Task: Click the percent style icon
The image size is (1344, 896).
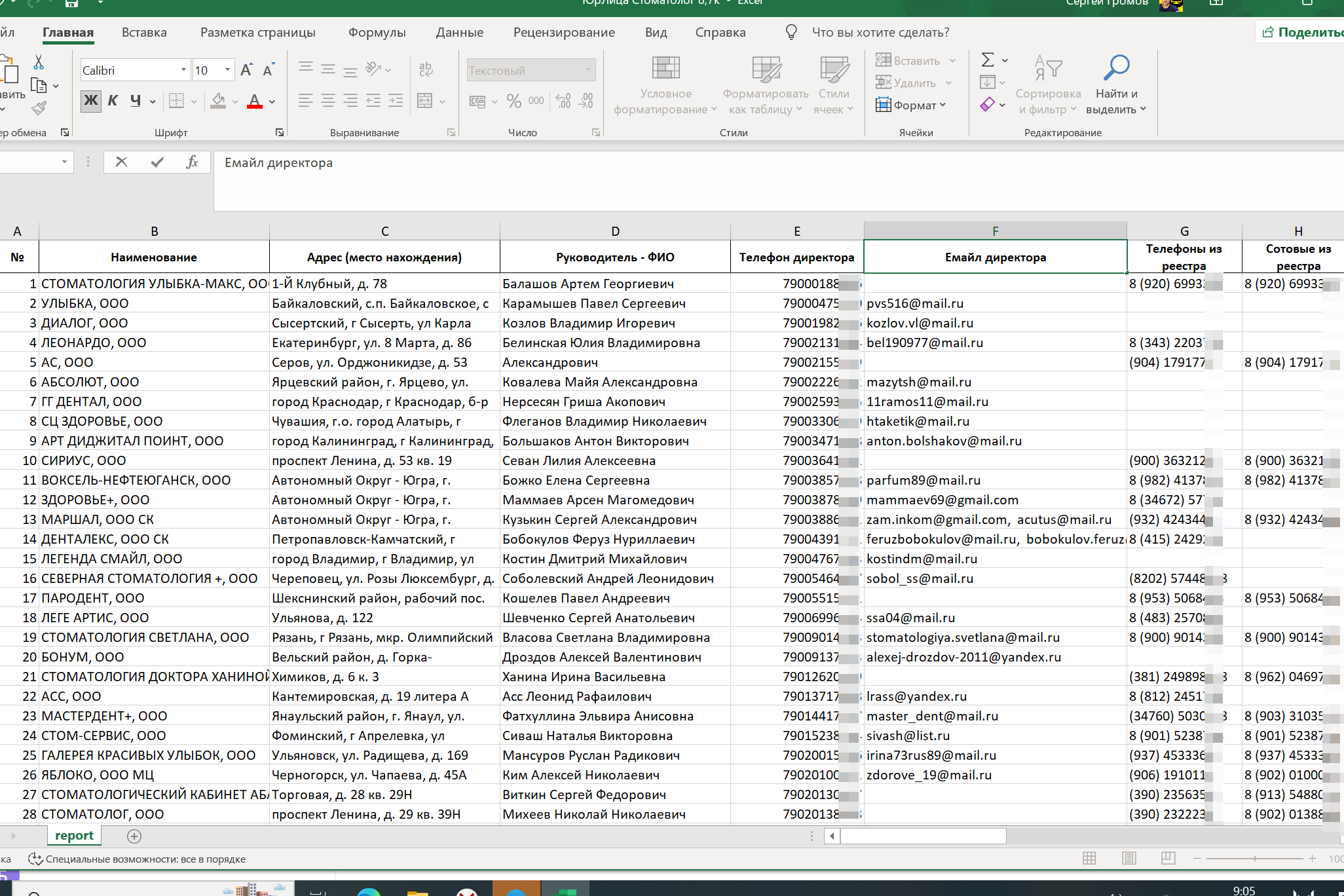Action: [514, 101]
